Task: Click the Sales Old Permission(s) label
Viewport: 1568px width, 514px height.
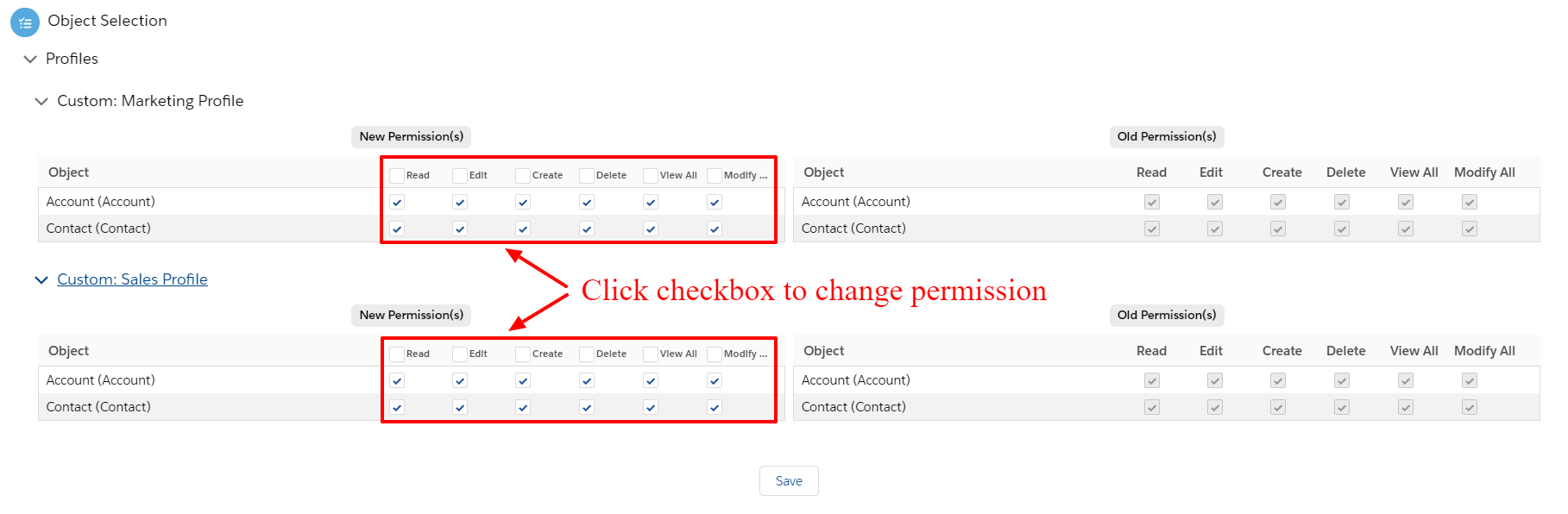Action: [x=1167, y=315]
